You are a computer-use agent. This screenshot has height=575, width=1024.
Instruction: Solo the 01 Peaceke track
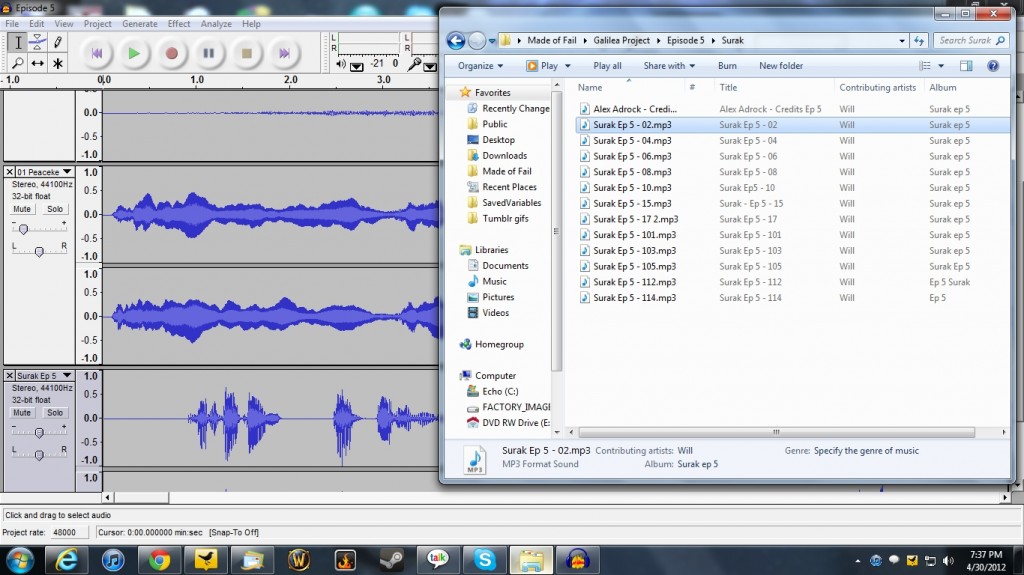click(55, 209)
